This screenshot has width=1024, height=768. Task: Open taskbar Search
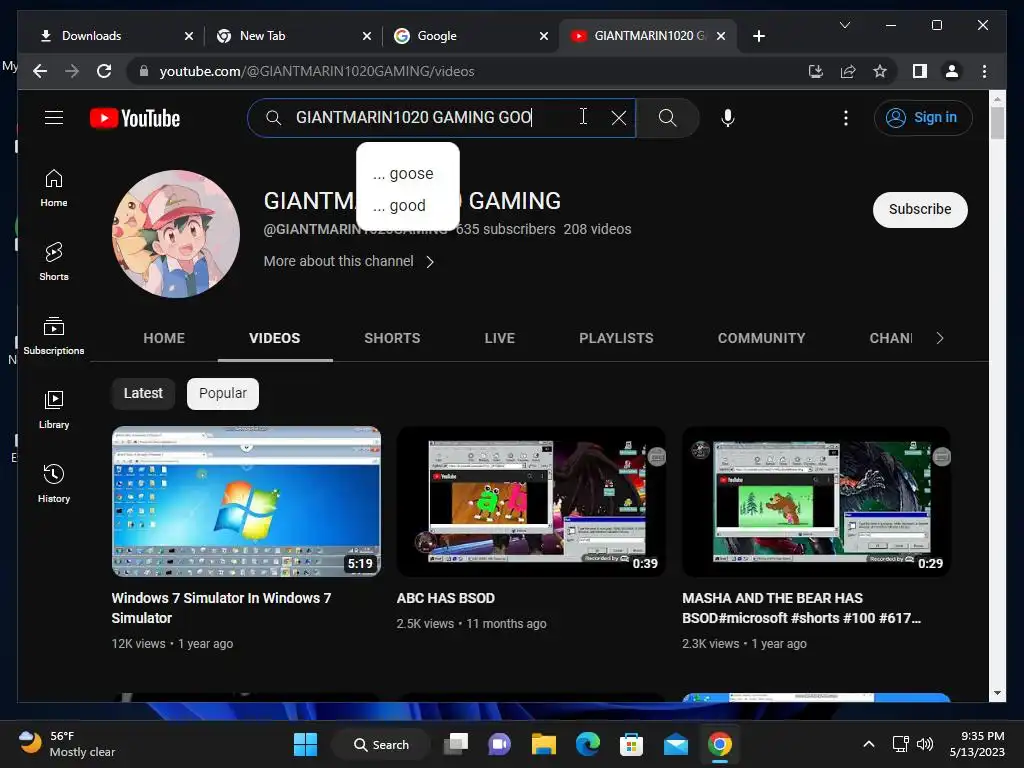click(x=381, y=744)
